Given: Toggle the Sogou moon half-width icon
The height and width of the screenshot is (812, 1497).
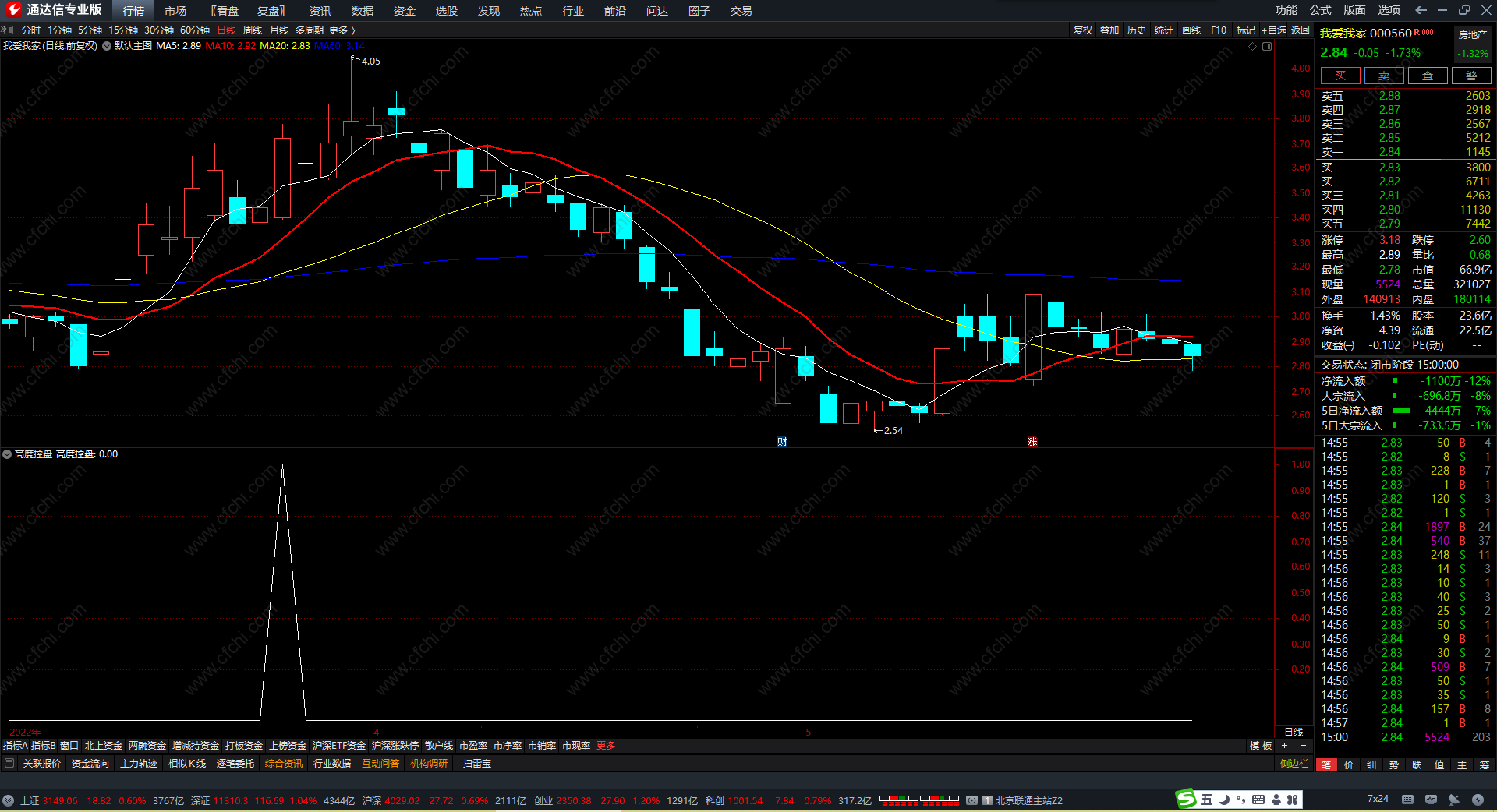Looking at the screenshot, I should pyautogui.click(x=1224, y=800).
